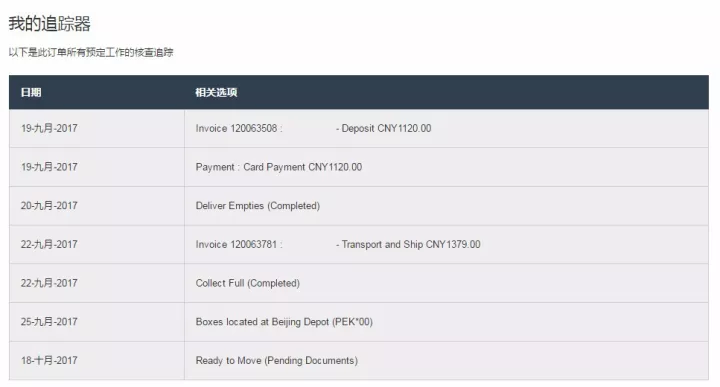
Task: Click the first 22-九月-2017 date cell
Action: pos(49,244)
